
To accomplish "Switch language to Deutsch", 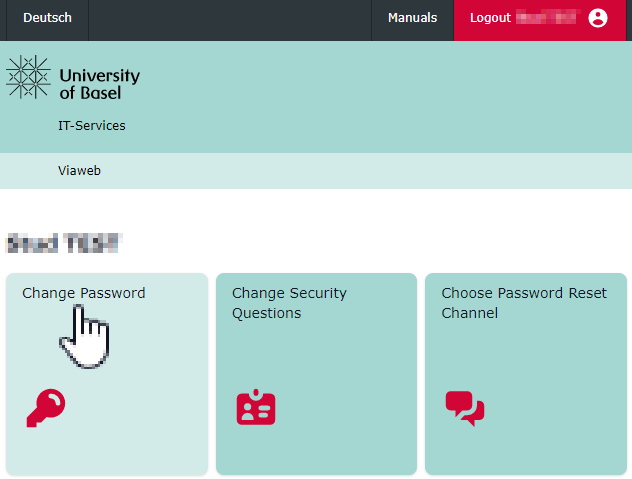I will point(47,18).
